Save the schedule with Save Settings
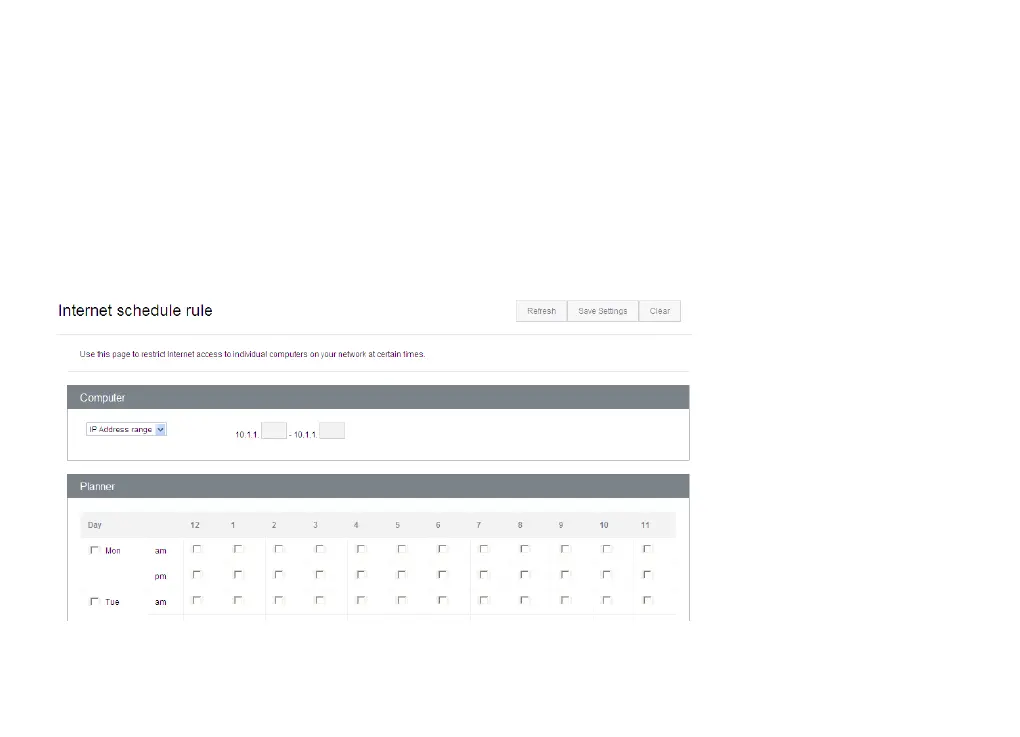The height and width of the screenshot is (737, 1020). click(x=602, y=311)
